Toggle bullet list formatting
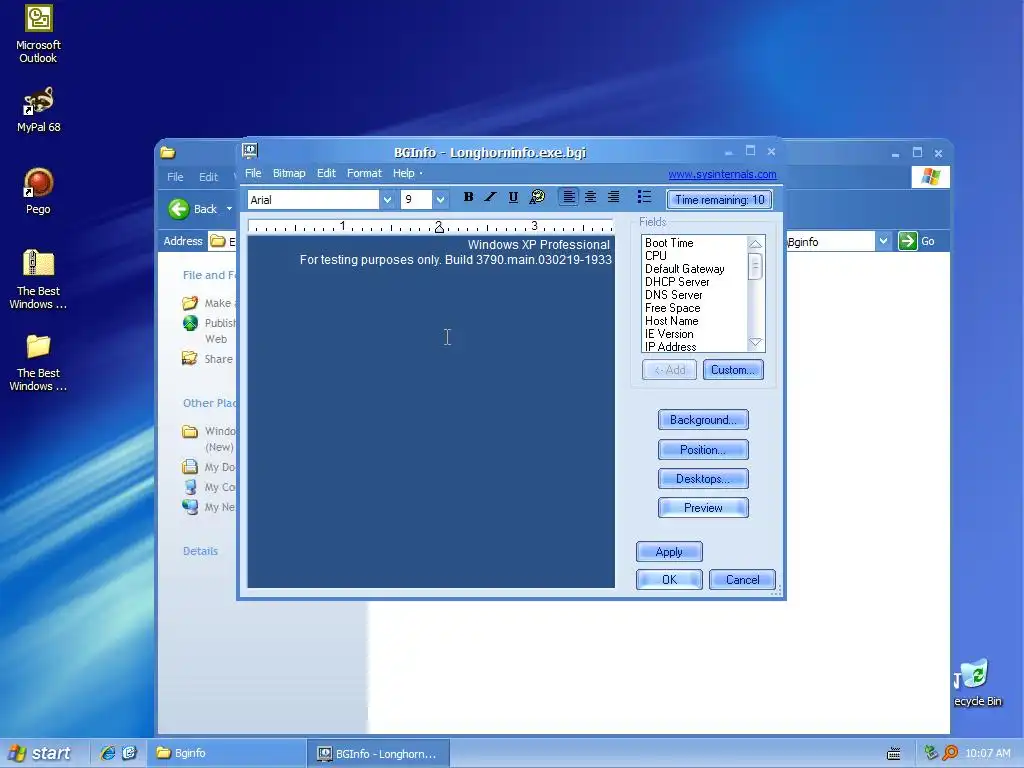The height and width of the screenshot is (768, 1024). click(x=644, y=197)
